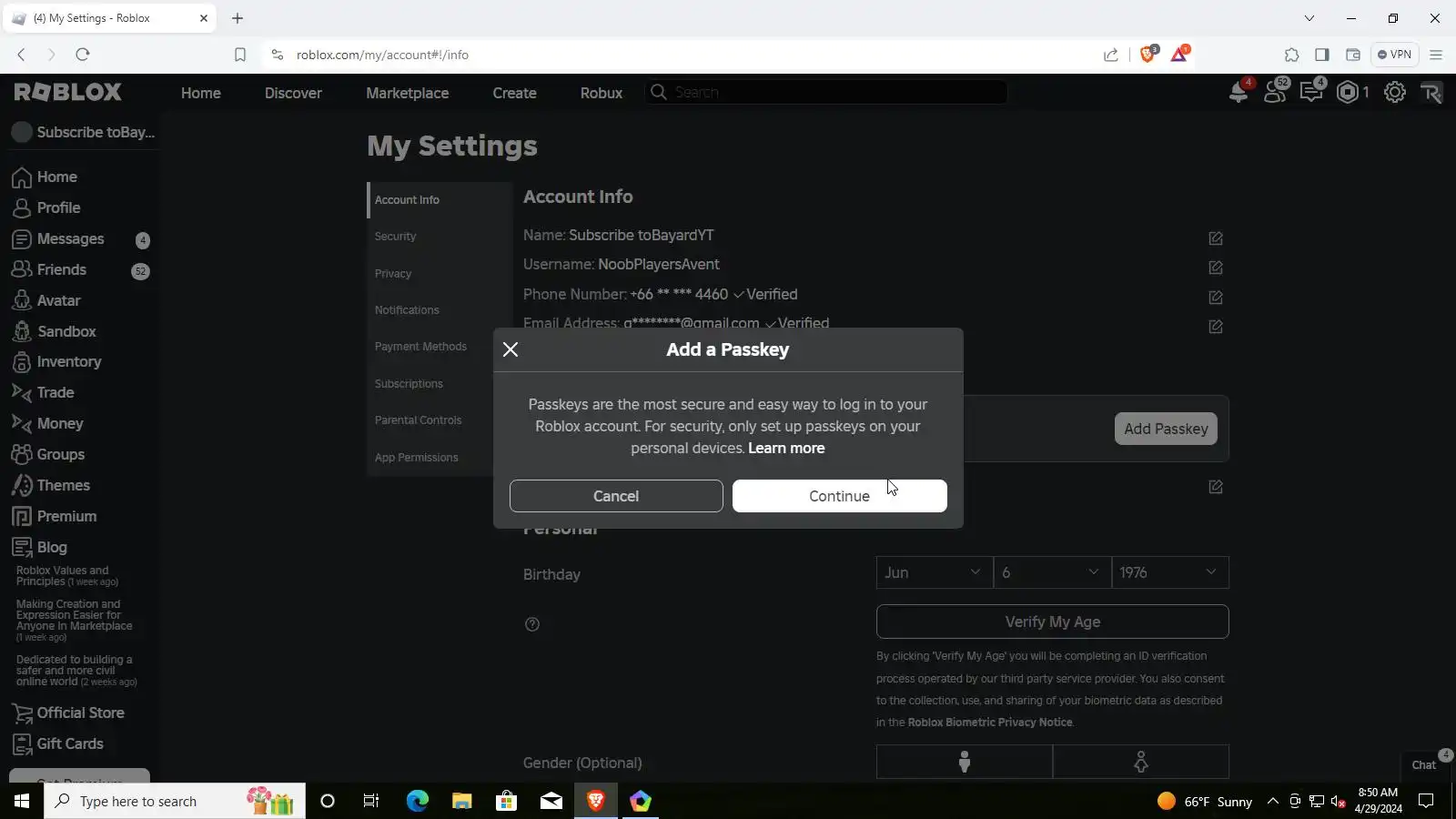
Task: Edit the display Name pencil icon
Action: pyautogui.click(x=1216, y=238)
